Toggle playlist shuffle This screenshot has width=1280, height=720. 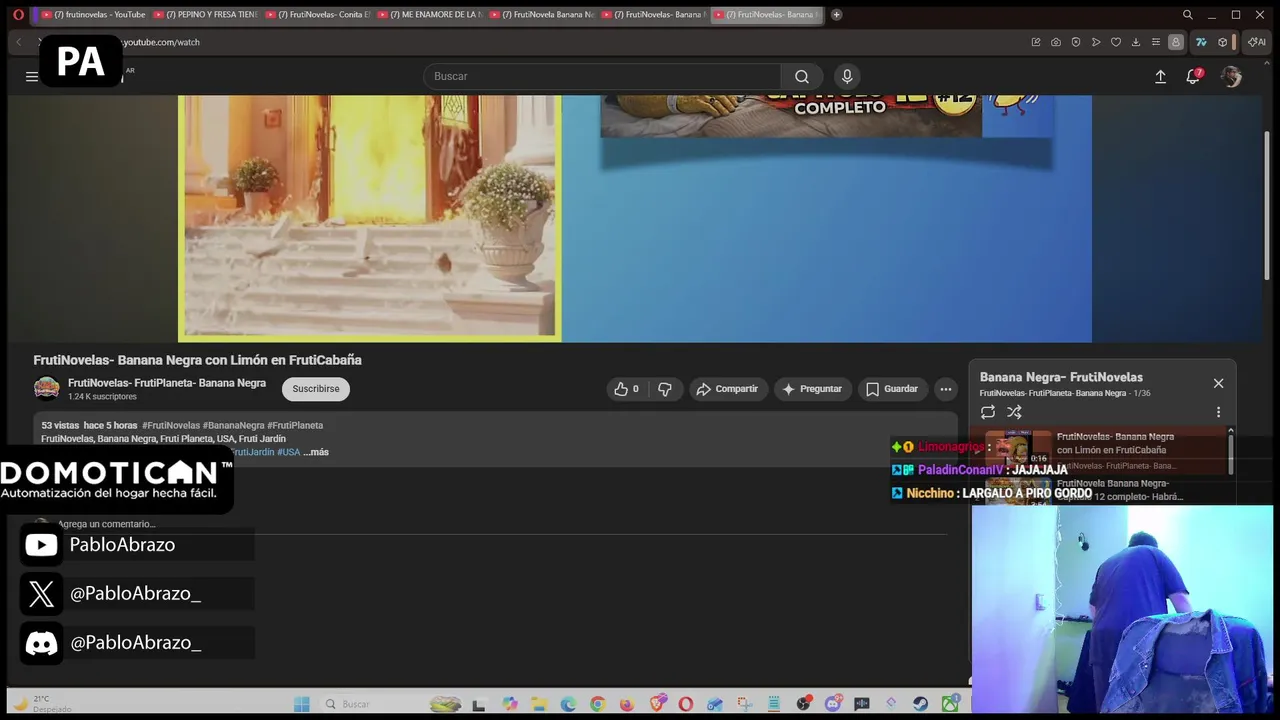(x=1014, y=412)
